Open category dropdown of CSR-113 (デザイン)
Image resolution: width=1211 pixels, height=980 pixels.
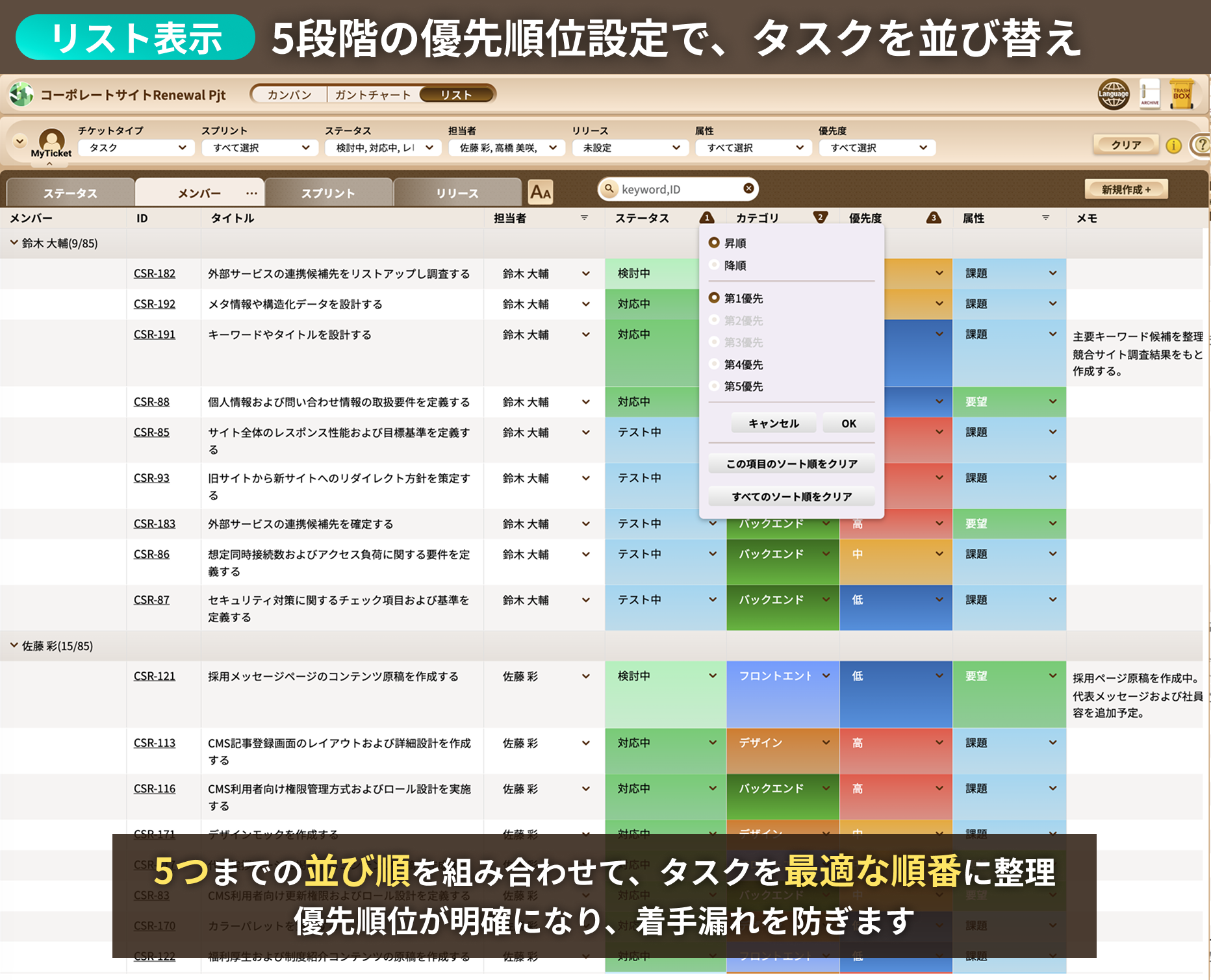pos(826,742)
